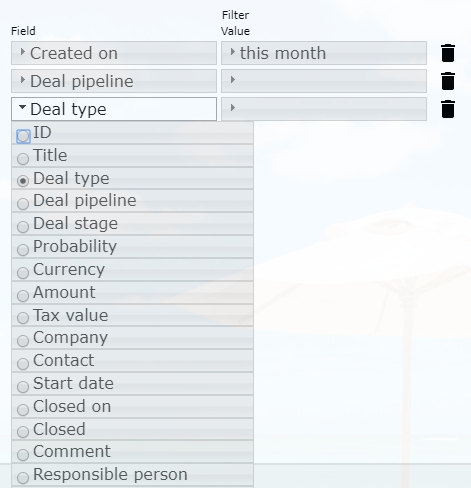This screenshot has height=488, width=471.
Task: Open the empty value dropdown for Deal type
Action: pyautogui.click(x=324, y=109)
